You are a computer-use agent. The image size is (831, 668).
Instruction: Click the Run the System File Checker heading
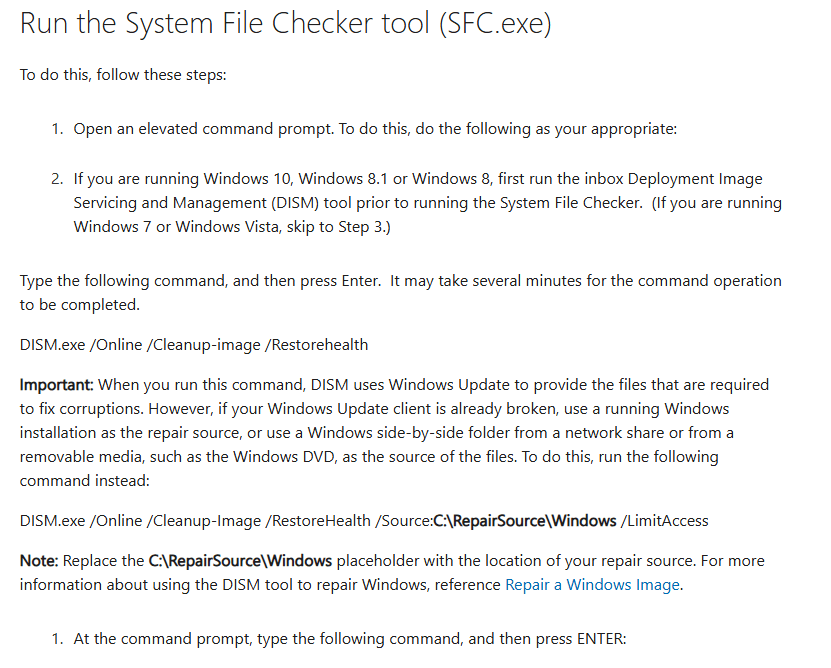coord(286,23)
